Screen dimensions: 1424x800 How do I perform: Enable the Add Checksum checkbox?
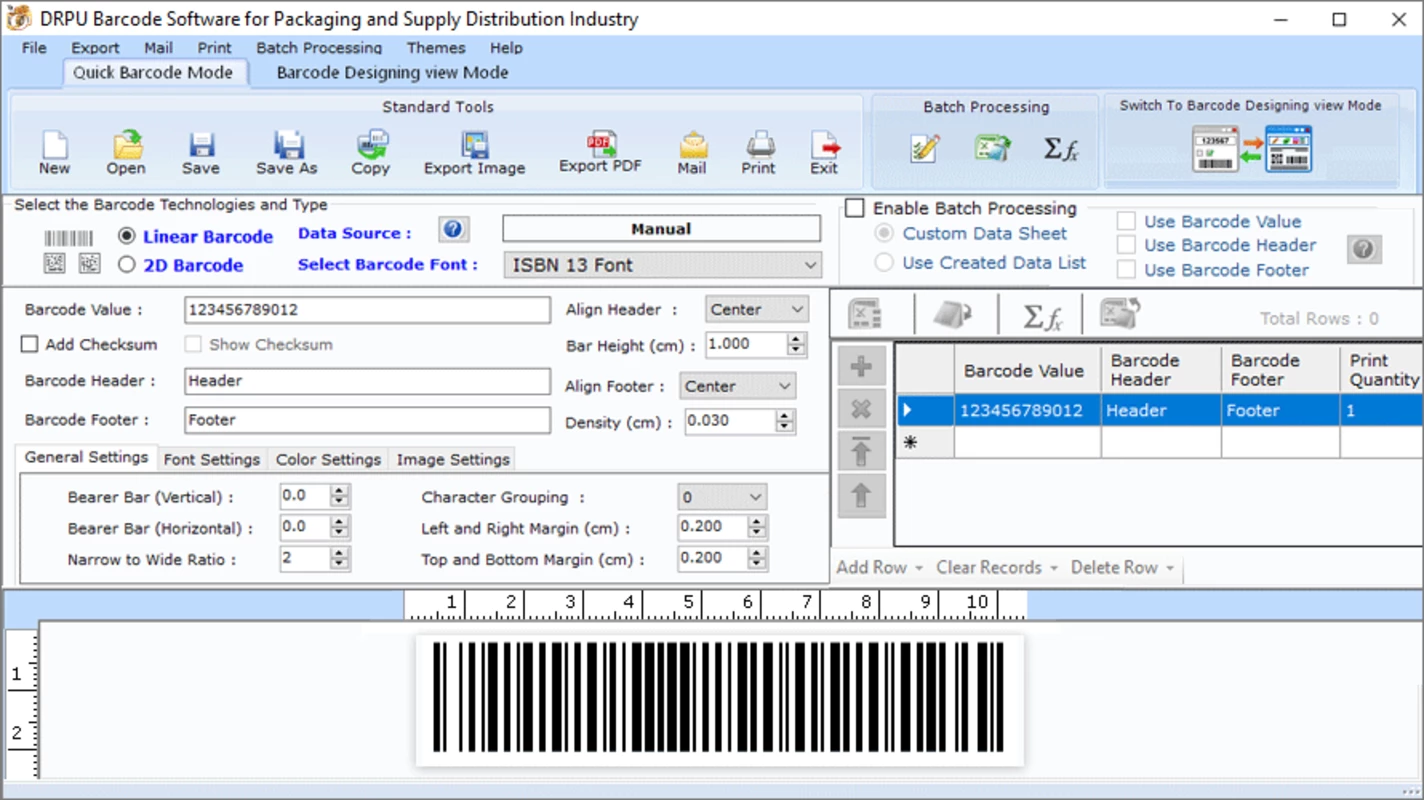click(x=30, y=344)
